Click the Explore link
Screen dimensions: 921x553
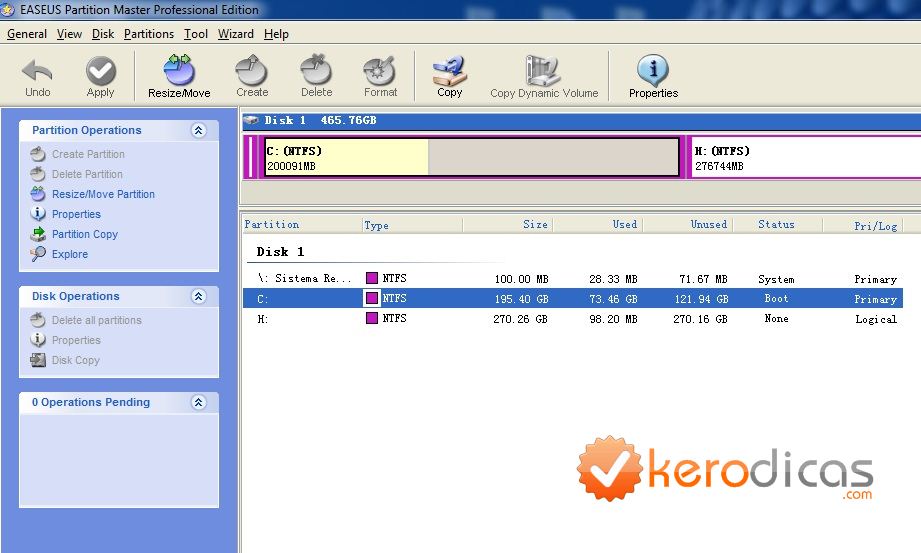coord(70,254)
